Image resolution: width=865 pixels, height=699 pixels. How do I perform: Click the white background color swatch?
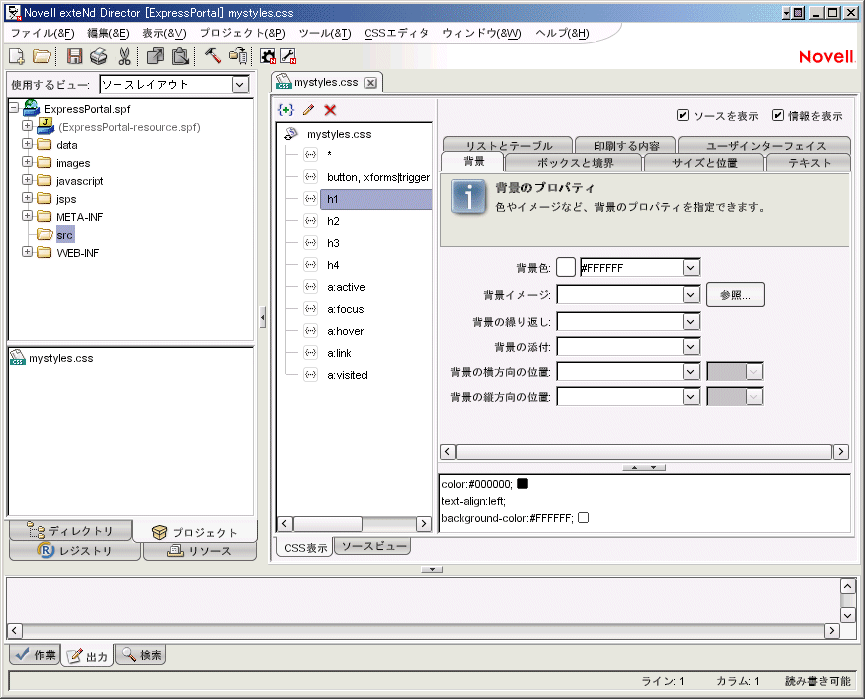coord(565,268)
